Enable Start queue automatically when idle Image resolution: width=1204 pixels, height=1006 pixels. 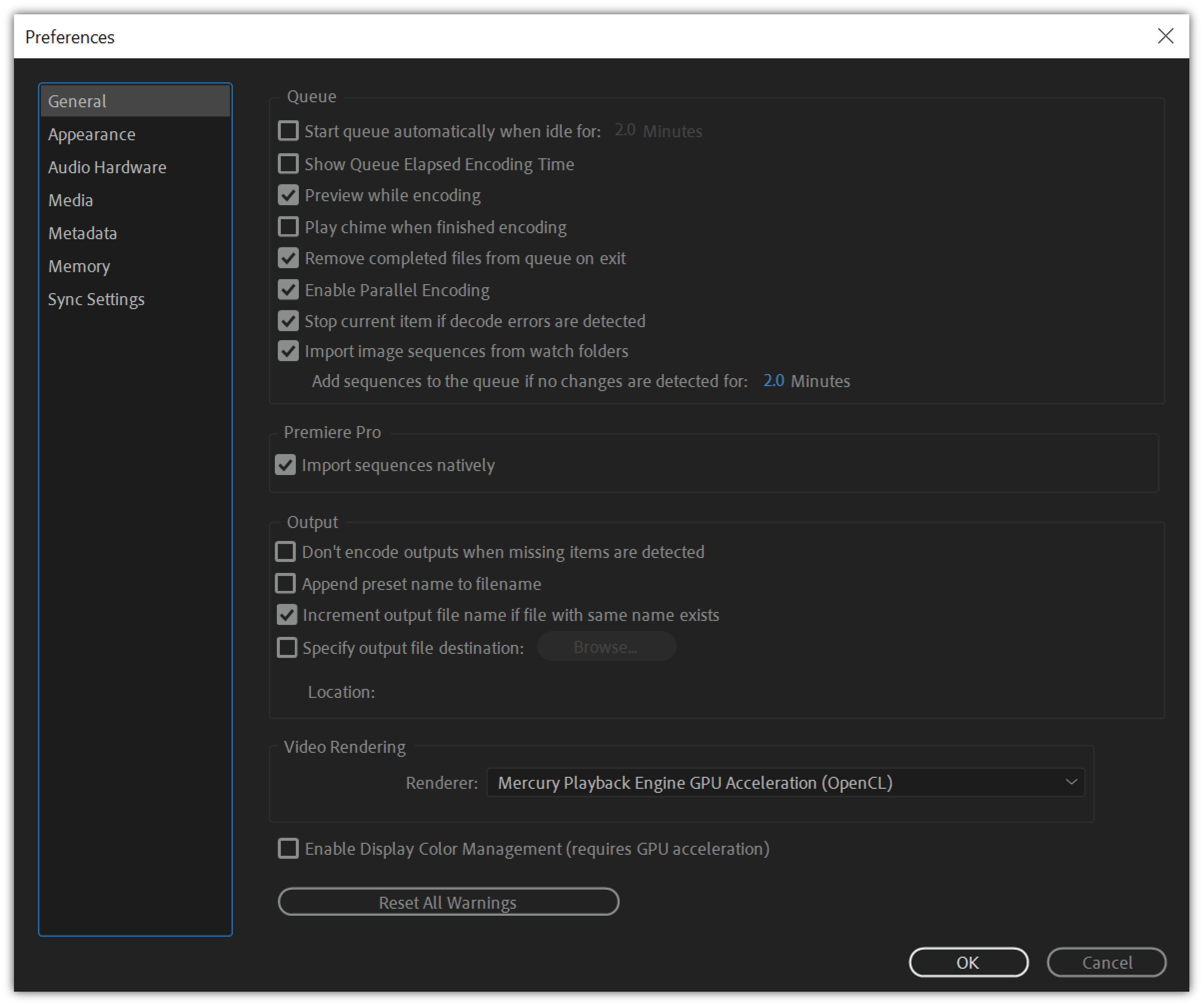click(288, 131)
